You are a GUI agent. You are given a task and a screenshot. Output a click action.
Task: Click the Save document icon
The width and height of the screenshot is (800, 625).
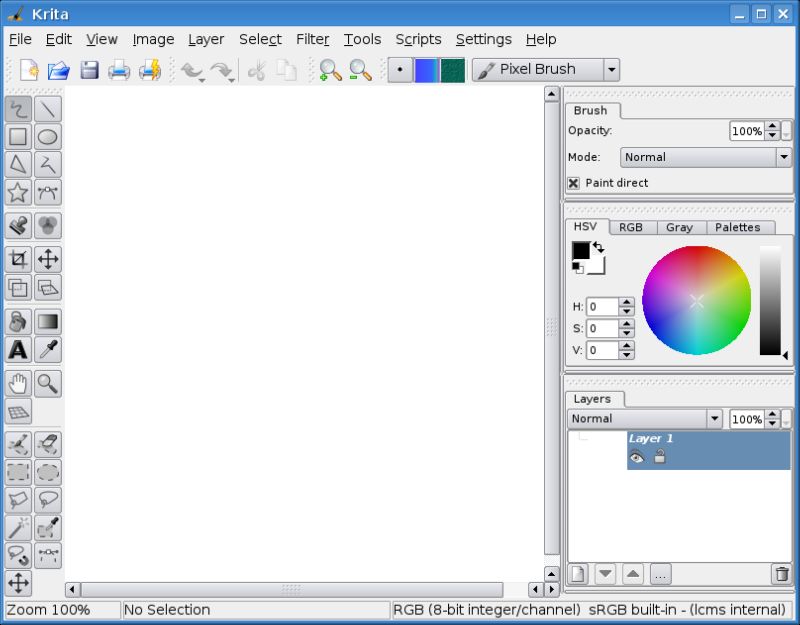pos(89,70)
